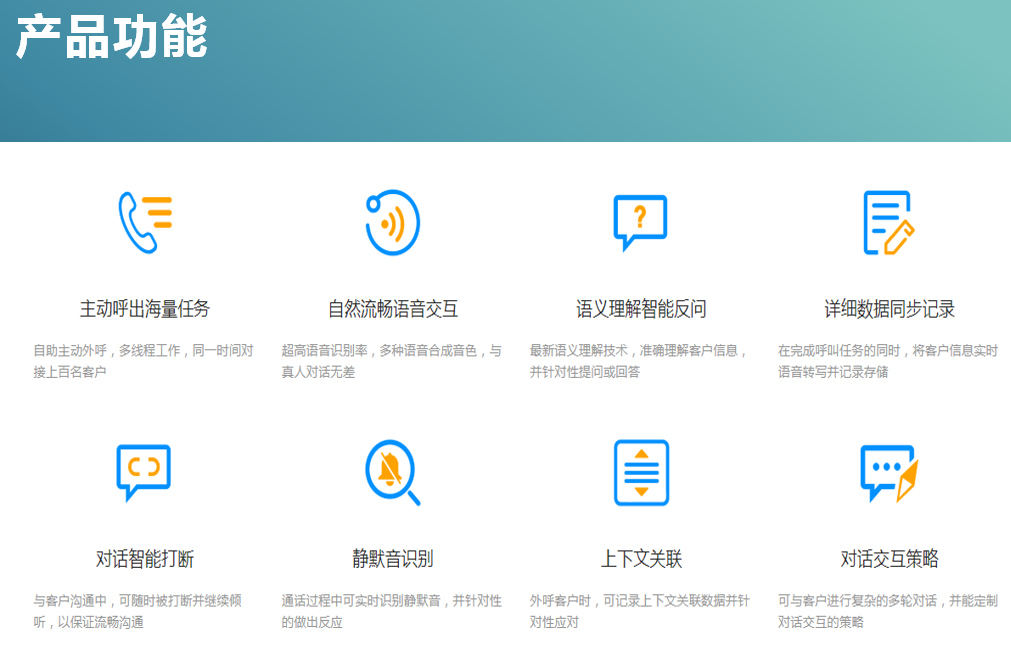Click the chat bubble with pen icon
The height and width of the screenshot is (652, 1011).
889,473
